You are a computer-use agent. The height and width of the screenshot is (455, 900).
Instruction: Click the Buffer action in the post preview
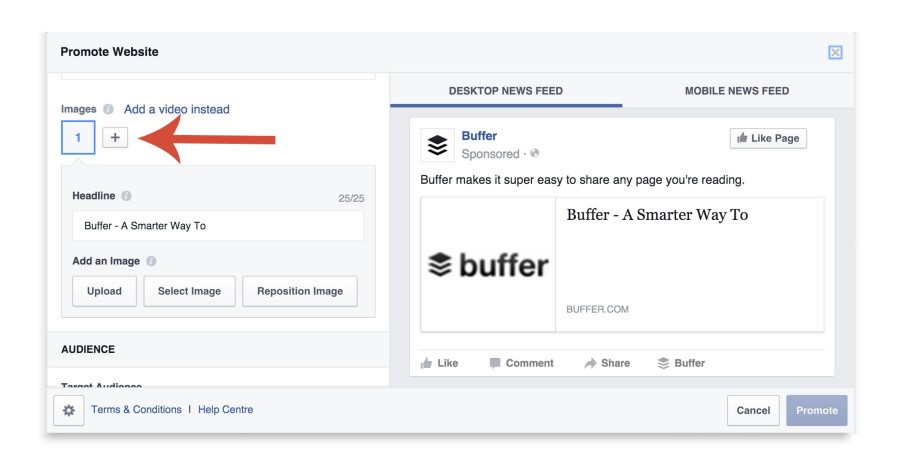coord(681,363)
